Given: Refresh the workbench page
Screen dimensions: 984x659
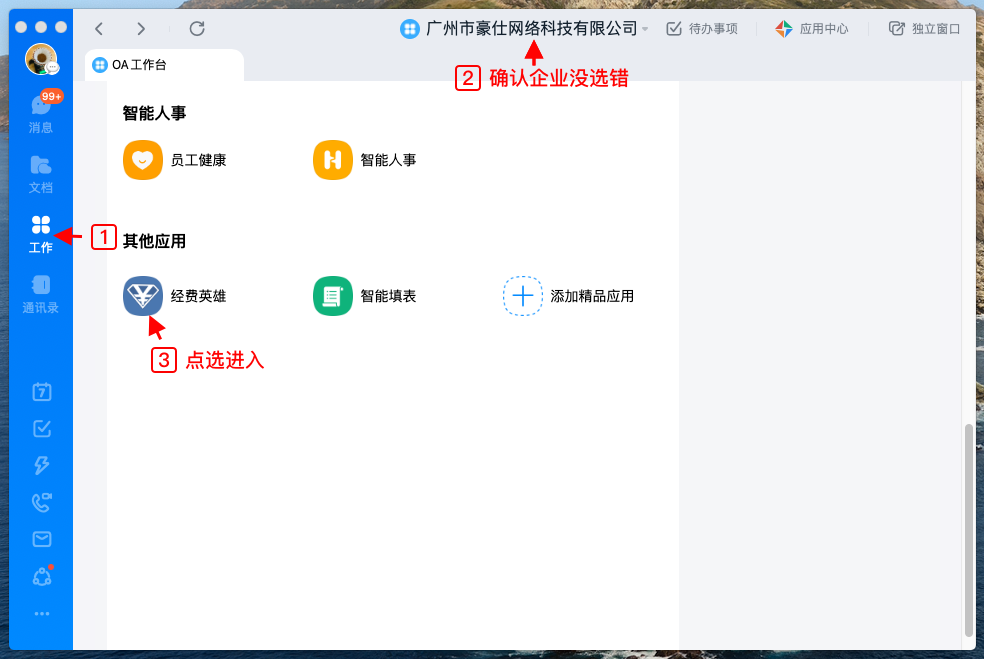Looking at the screenshot, I should 197,28.
